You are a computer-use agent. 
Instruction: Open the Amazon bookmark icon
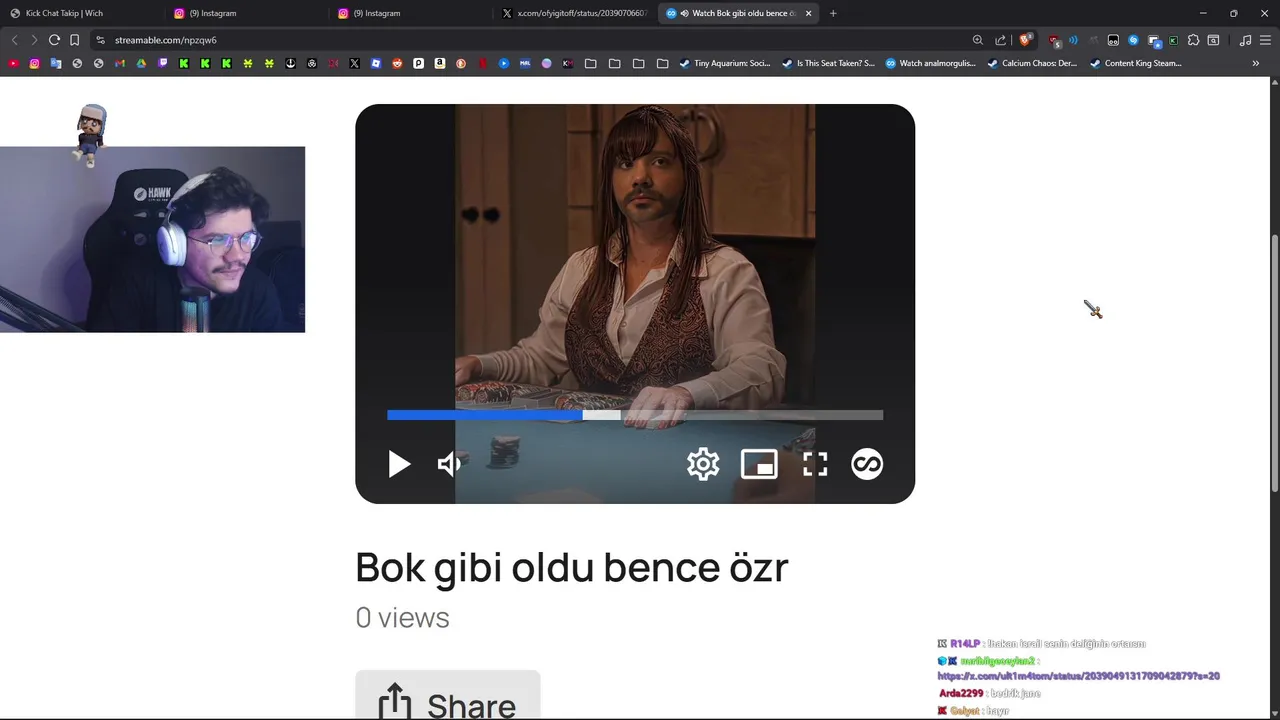tap(439, 63)
